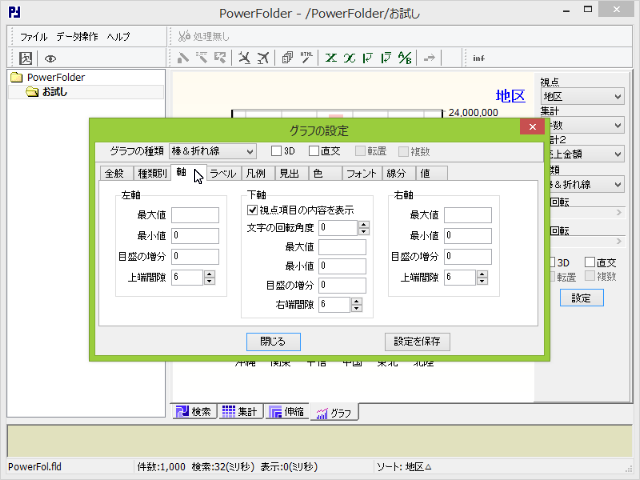Click the 下軸 最大値 input field
The width and height of the screenshot is (640, 480).
coord(342,247)
